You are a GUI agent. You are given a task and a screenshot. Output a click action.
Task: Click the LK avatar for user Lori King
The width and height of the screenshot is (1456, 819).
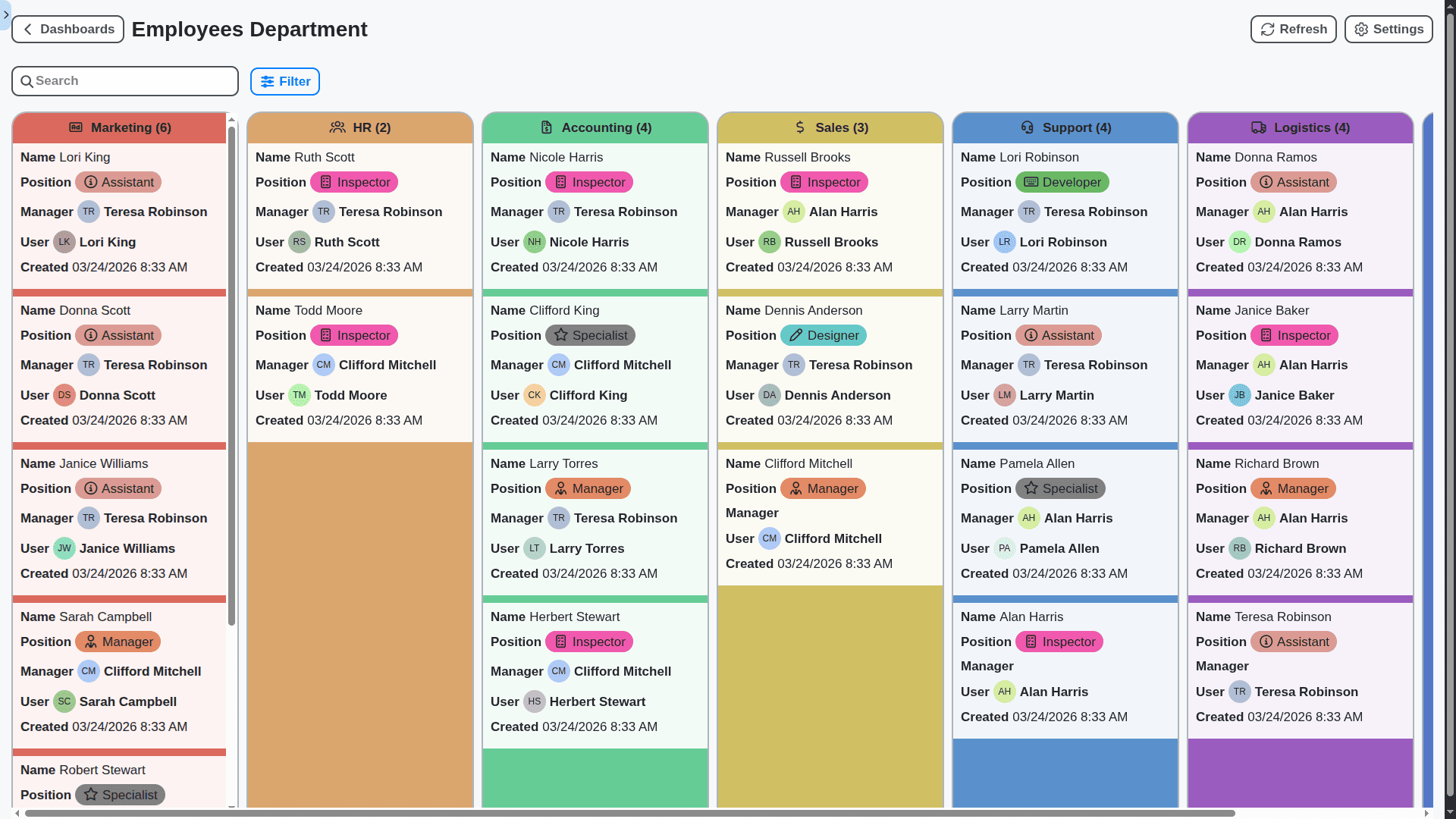[64, 242]
